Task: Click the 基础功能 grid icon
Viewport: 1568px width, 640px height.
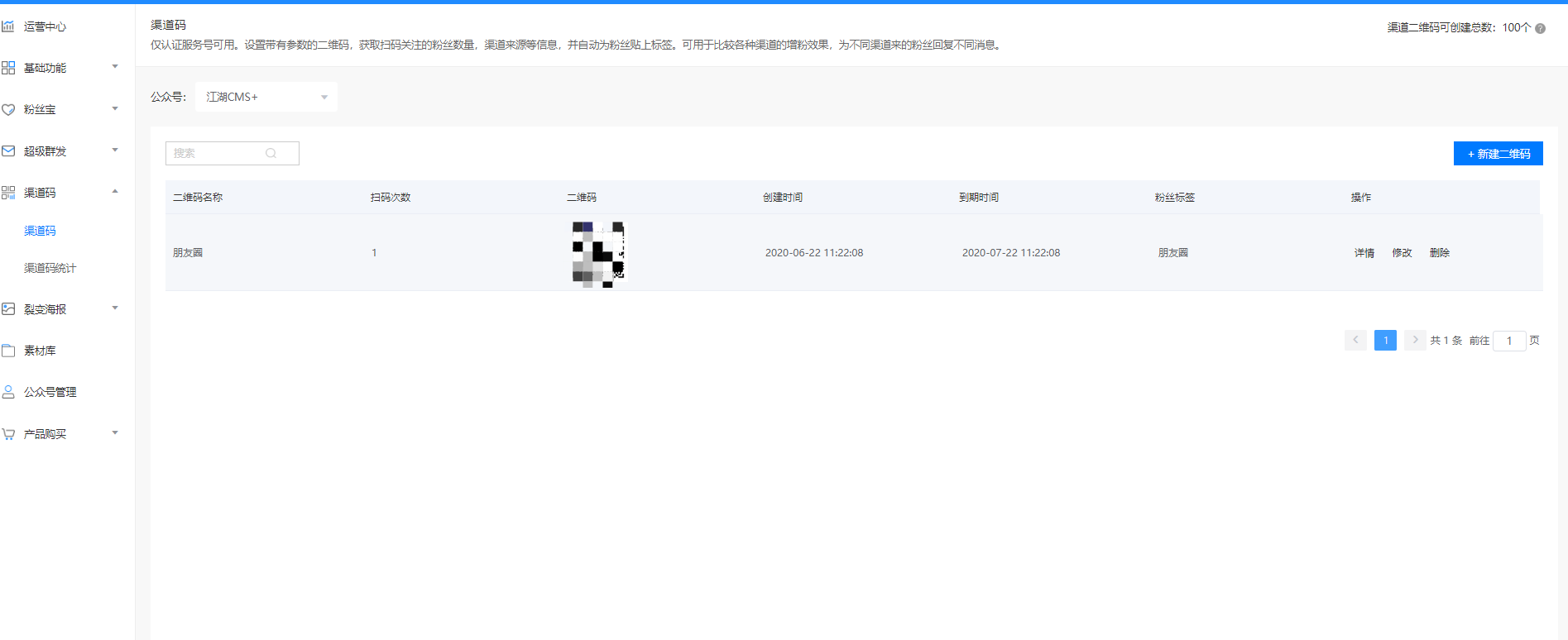Action: pos(8,68)
